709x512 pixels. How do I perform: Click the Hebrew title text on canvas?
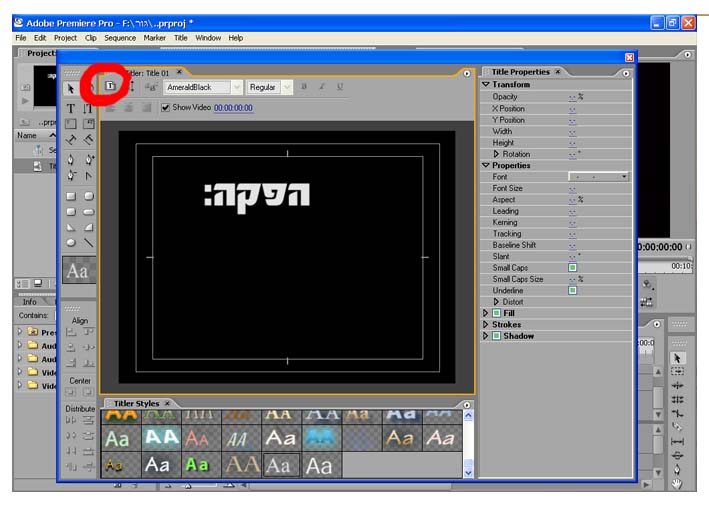pyautogui.click(x=257, y=196)
